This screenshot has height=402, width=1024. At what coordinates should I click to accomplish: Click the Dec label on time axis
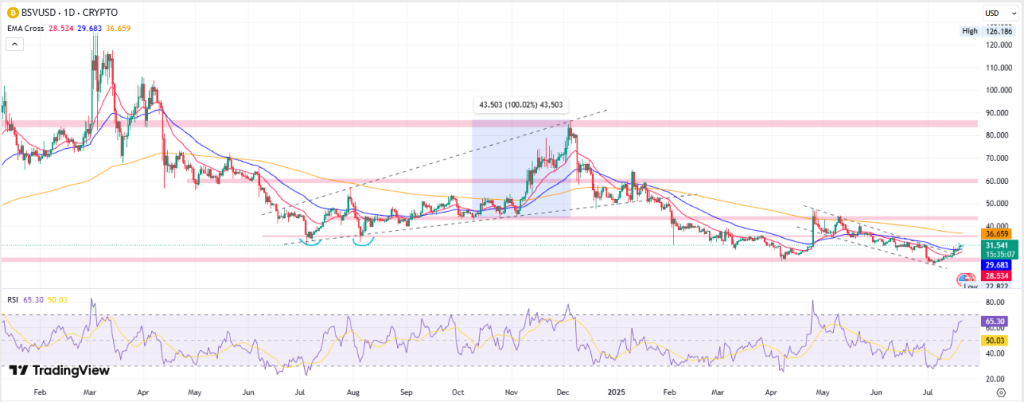(x=561, y=393)
